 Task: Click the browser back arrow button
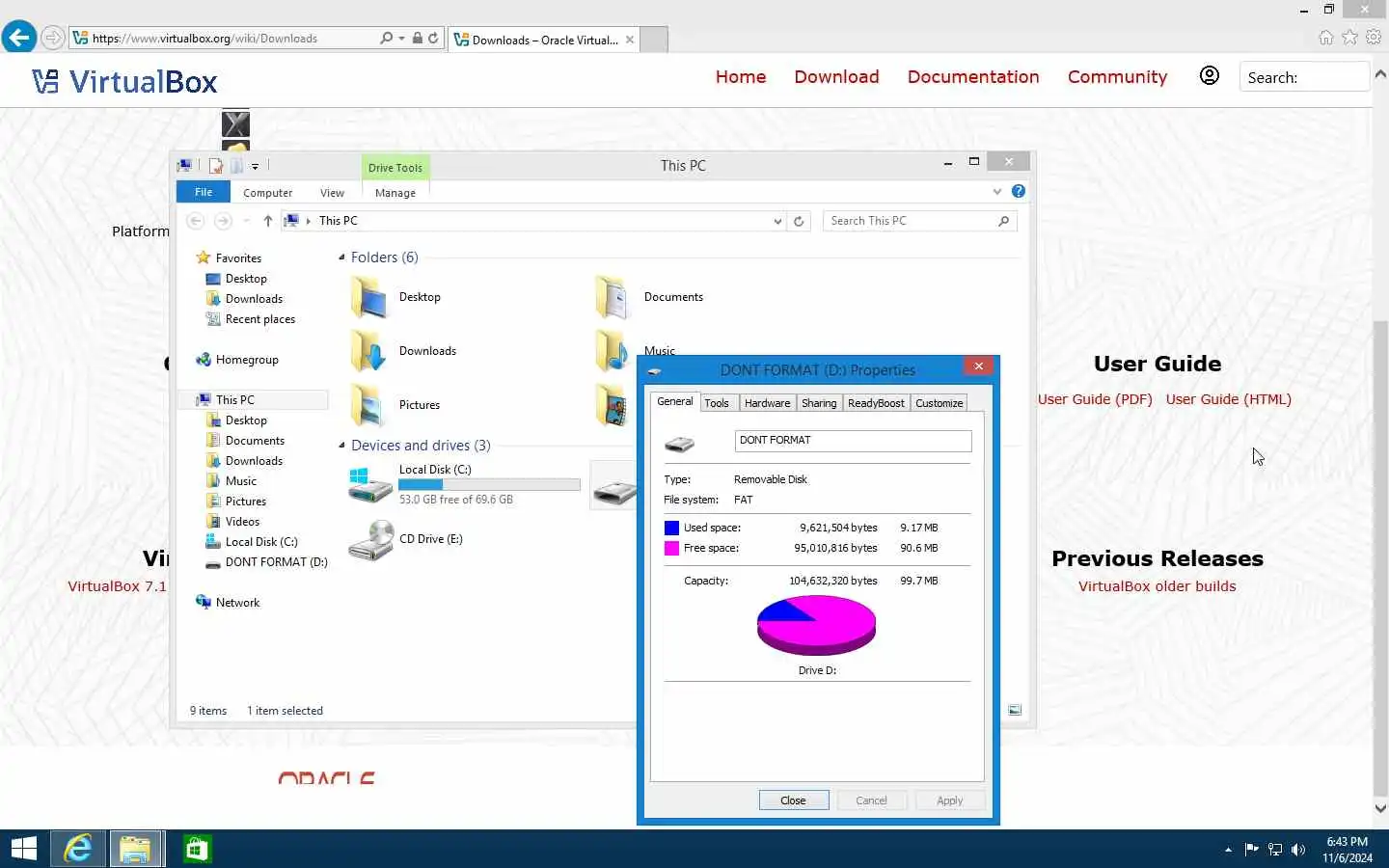pyautogui.click(x=18, y=38)
